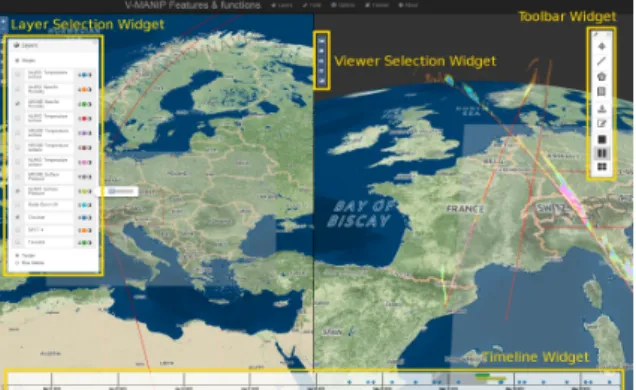Screen dimensions: 636x390
Task: Click the SPOT 4 layer name
Action: [36, 230]
